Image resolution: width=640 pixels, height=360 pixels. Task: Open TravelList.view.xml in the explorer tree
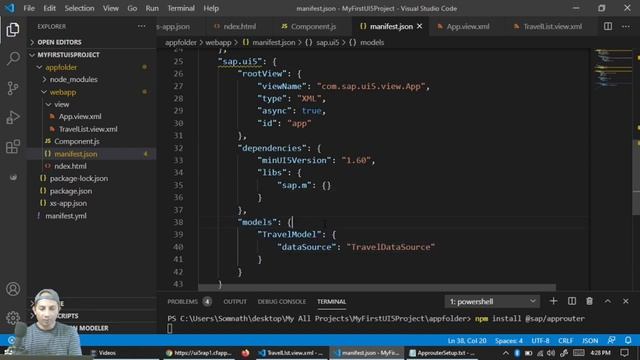(x=92, y=129)
